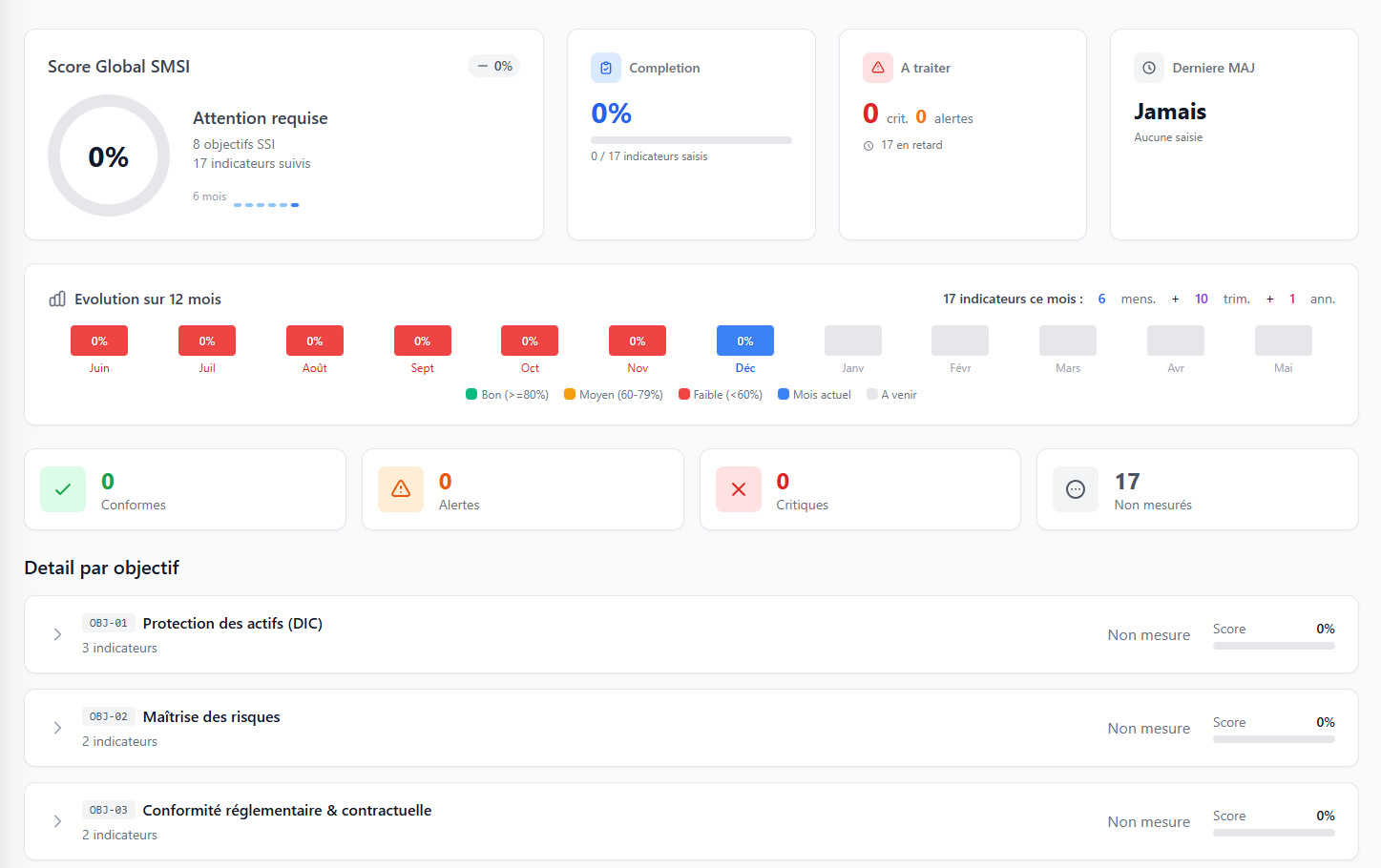Click the Completion clipboard icon
1381x868 pixels.
(606, 68)
